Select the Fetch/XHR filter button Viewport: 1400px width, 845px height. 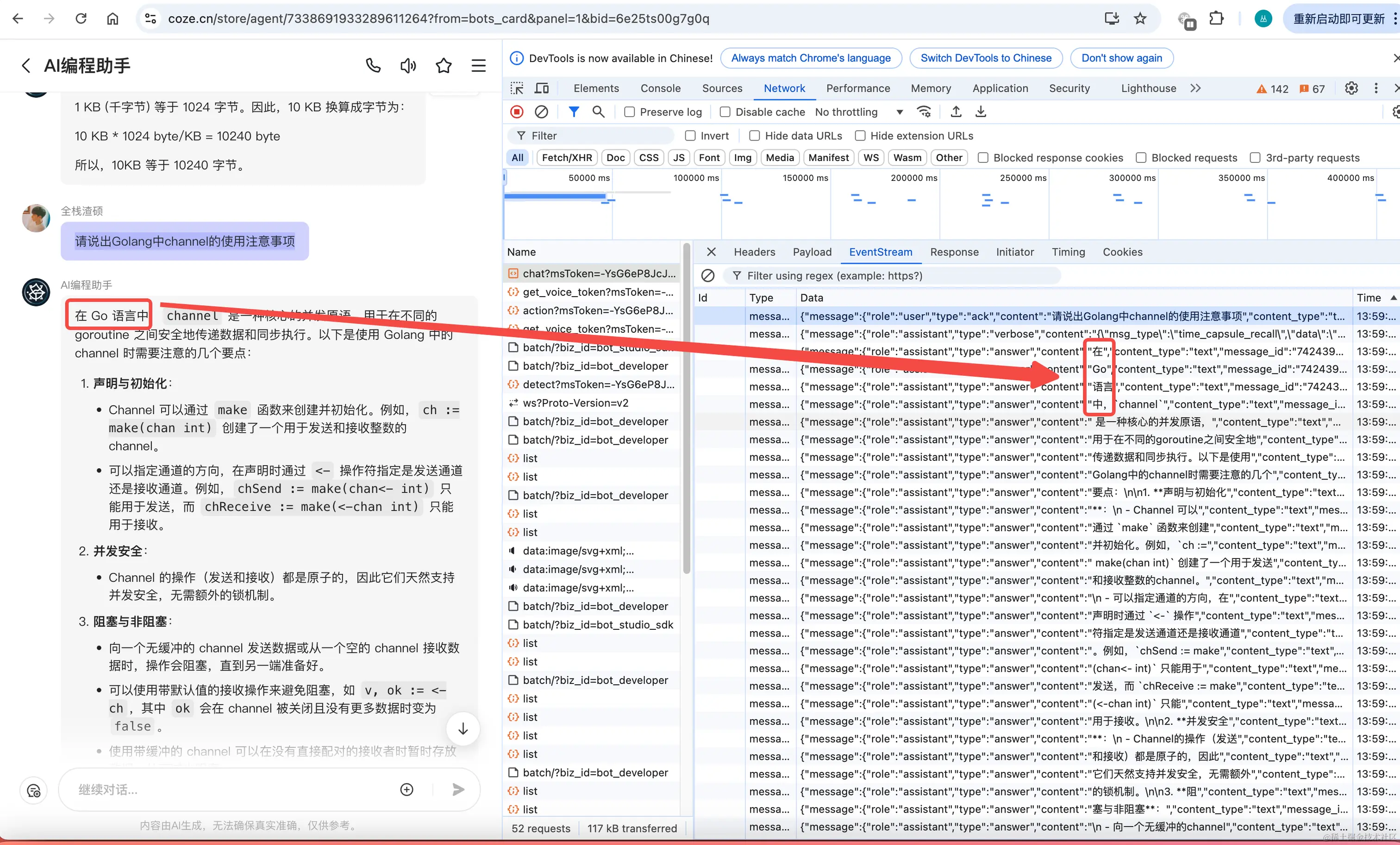click(567, 158)
